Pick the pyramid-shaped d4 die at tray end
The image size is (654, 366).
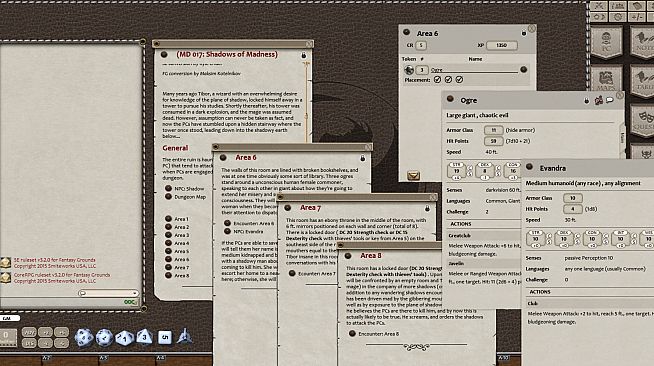pyautogui.click(x=184, y=336)
